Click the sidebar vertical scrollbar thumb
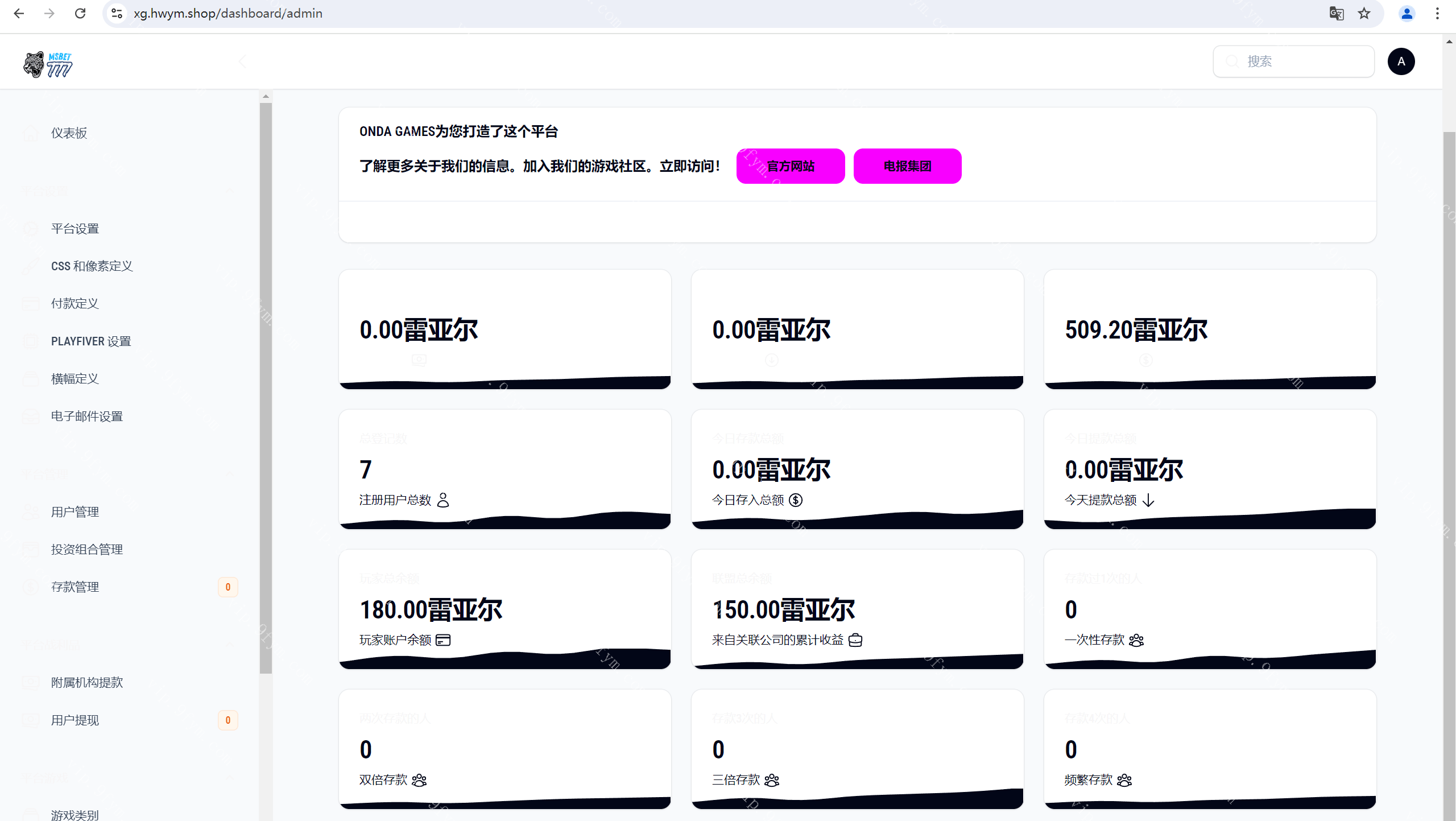Image resolution: width=1456 pixels, height=821 pixels. click(x=266, y=387)
